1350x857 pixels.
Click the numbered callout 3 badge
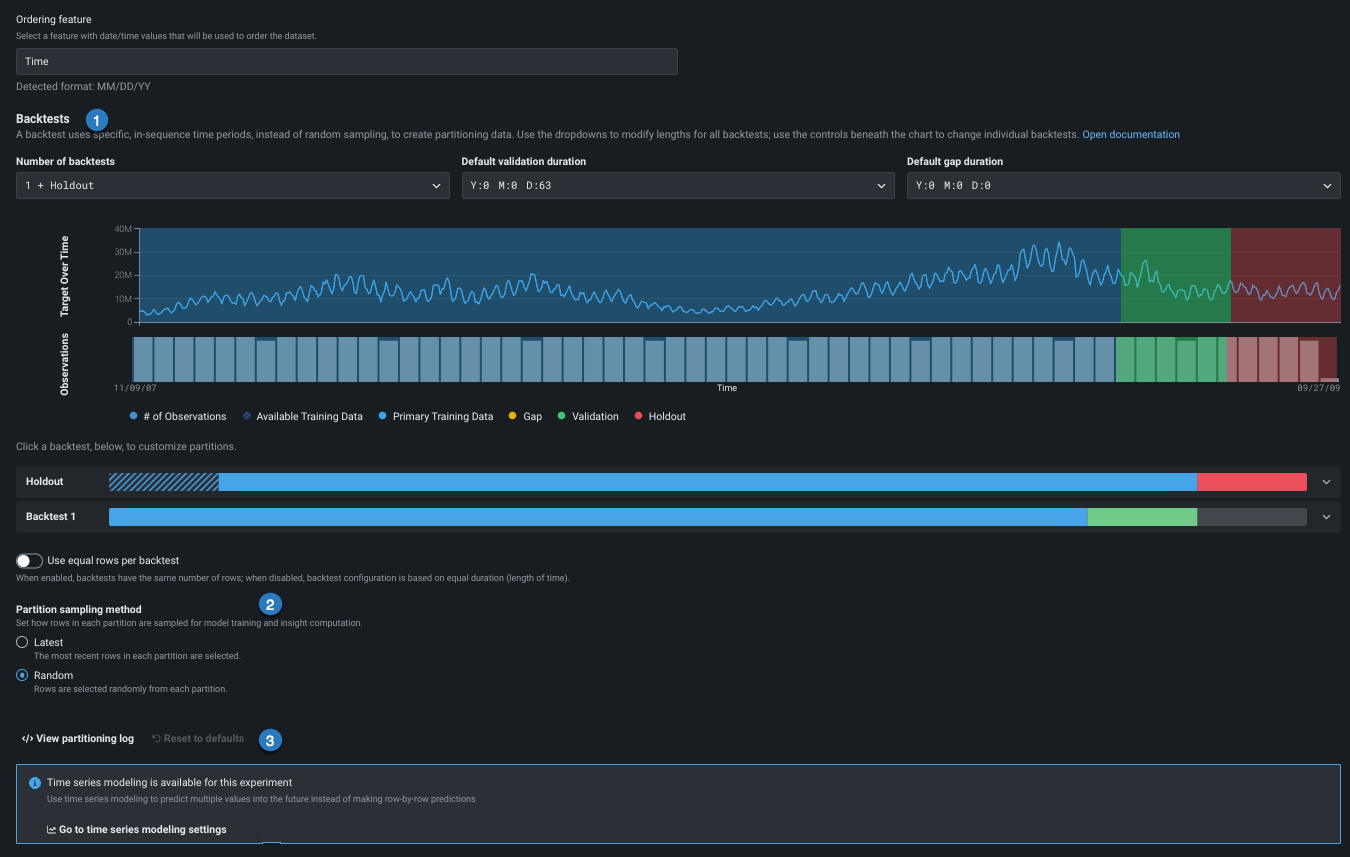270,740
